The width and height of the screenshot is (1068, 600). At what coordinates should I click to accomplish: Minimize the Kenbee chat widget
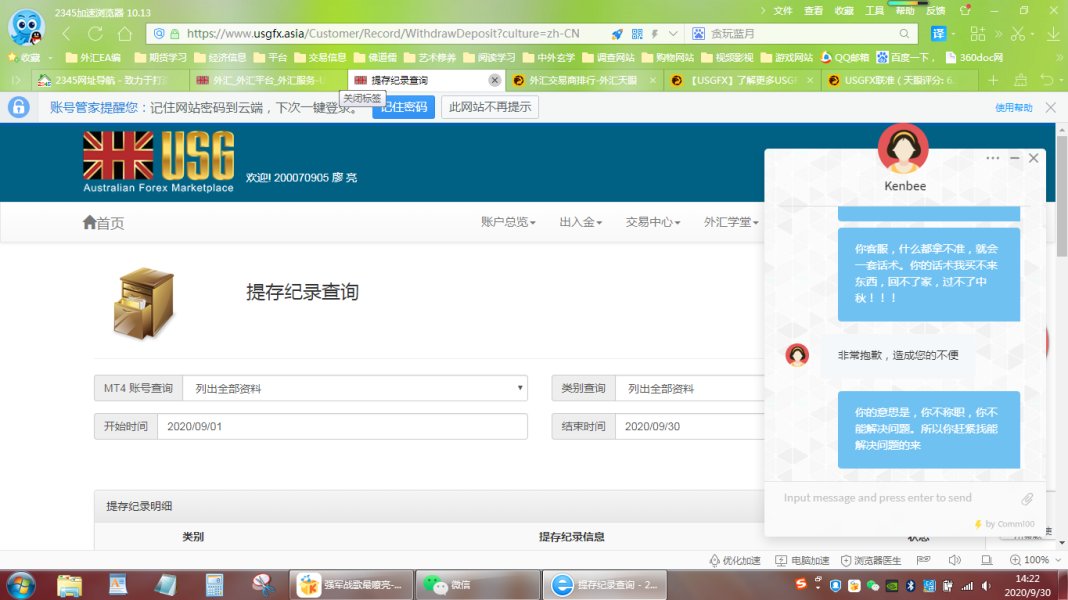pos(1014,158)
